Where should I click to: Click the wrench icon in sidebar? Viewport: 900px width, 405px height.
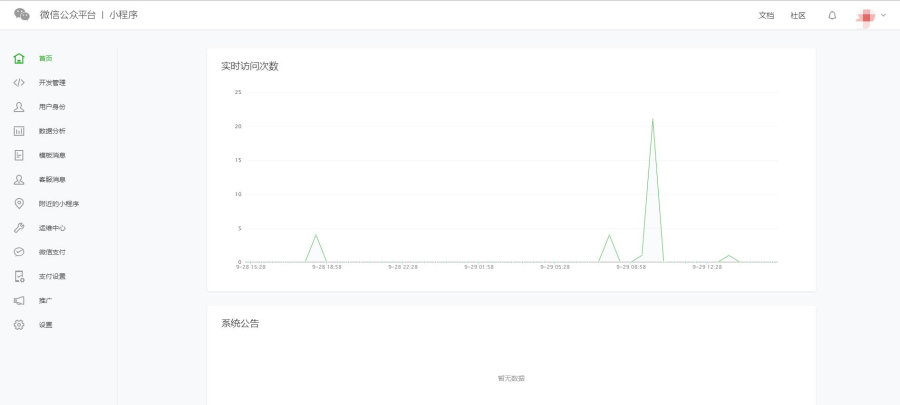tap(19, 228)
